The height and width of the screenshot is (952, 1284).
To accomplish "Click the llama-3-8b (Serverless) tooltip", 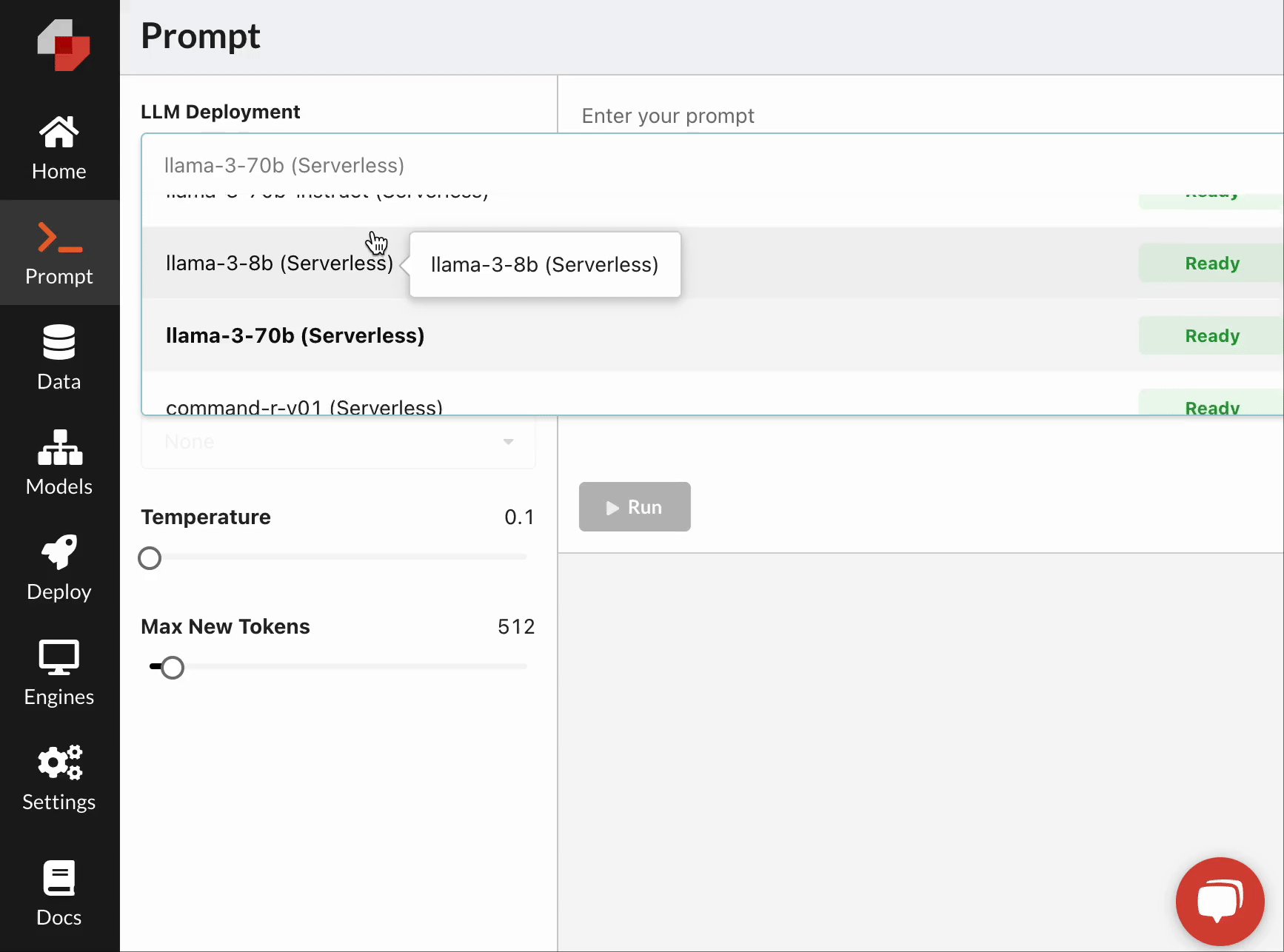I will point(545,265).
